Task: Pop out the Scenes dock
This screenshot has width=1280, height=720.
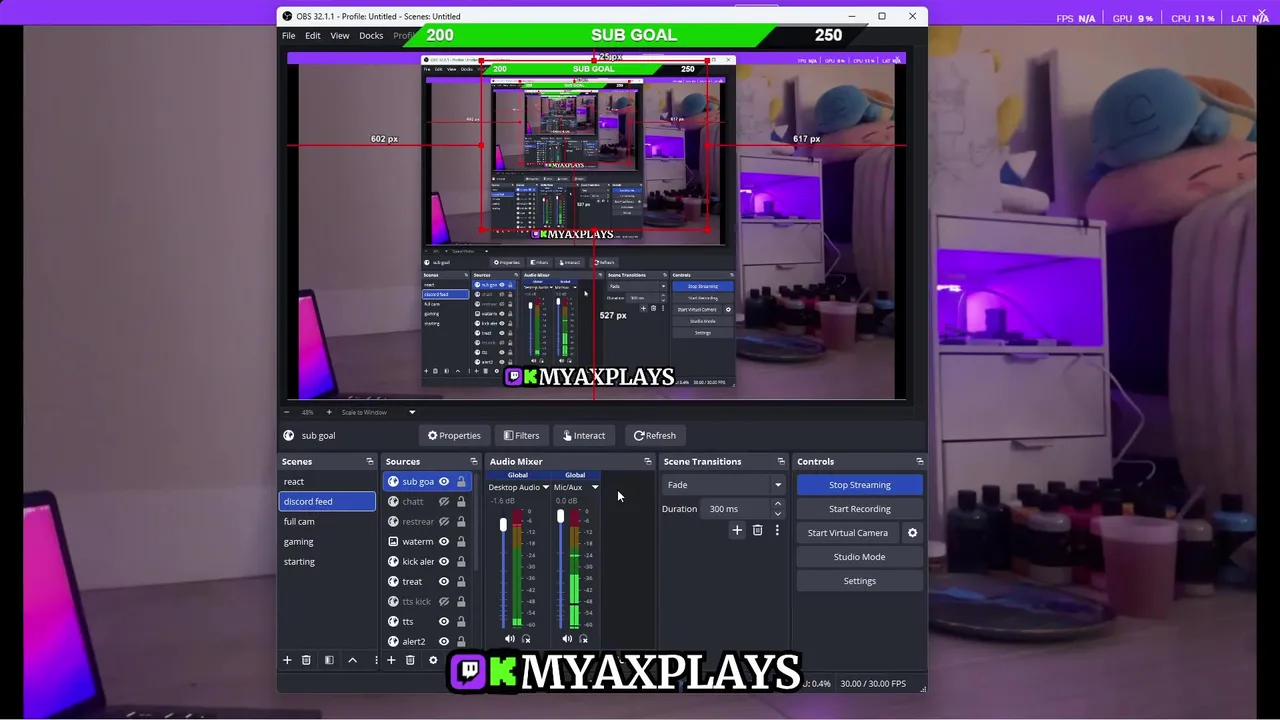Action: pos(370,462)
